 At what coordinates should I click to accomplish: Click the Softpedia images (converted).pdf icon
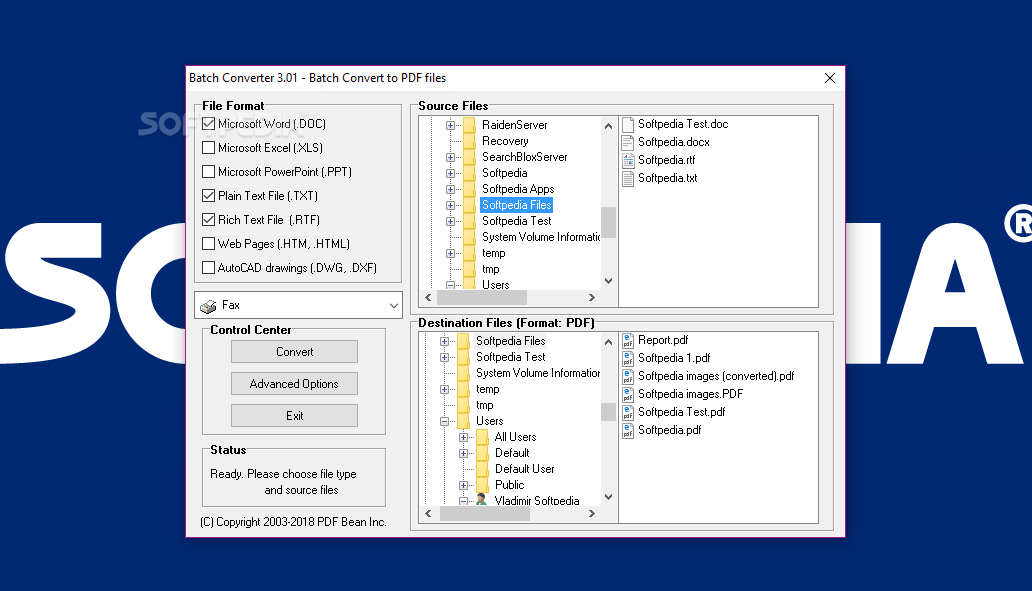(x=628, y=376)
